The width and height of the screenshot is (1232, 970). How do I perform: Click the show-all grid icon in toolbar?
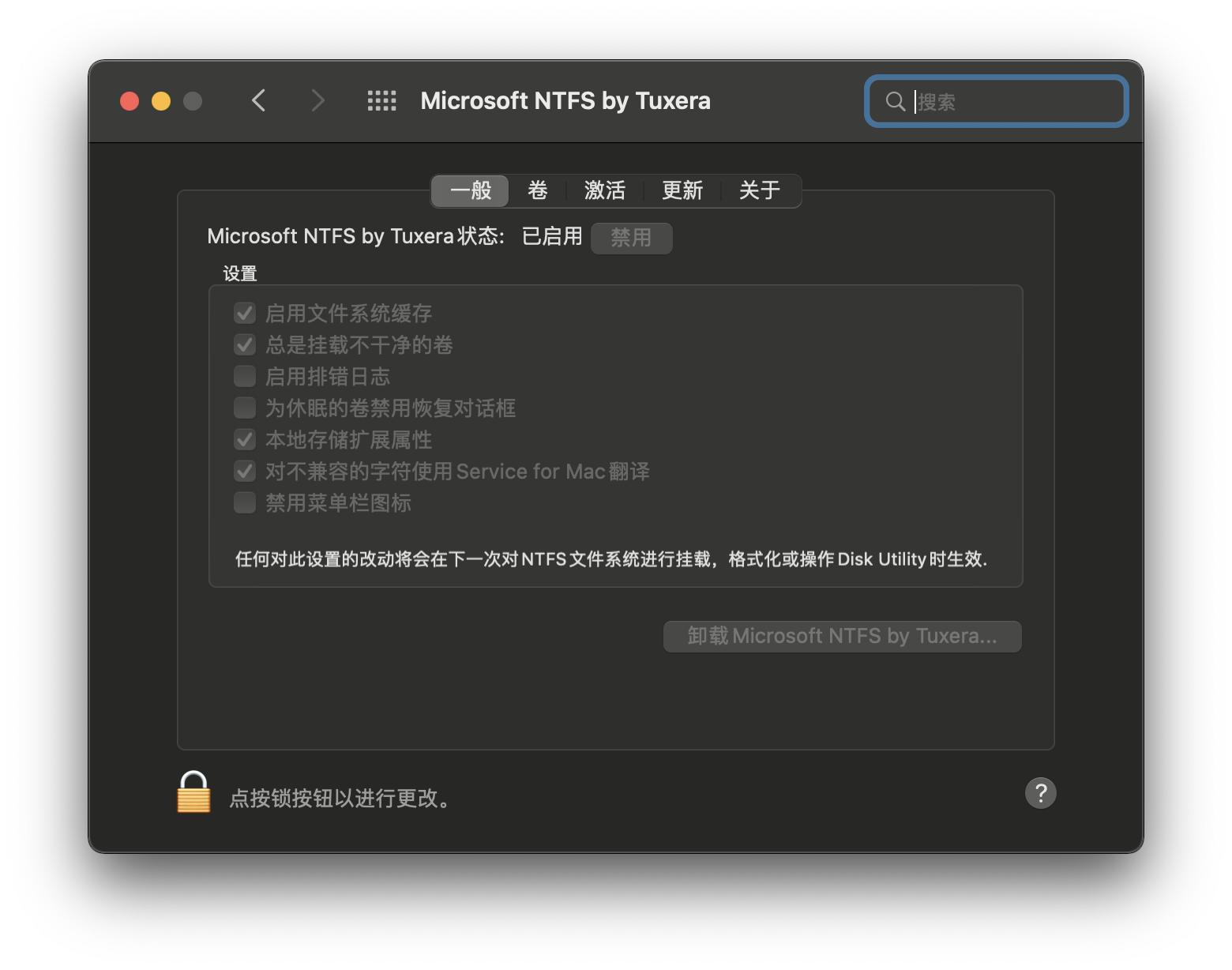pyautogui.click(x=381, y=100)
